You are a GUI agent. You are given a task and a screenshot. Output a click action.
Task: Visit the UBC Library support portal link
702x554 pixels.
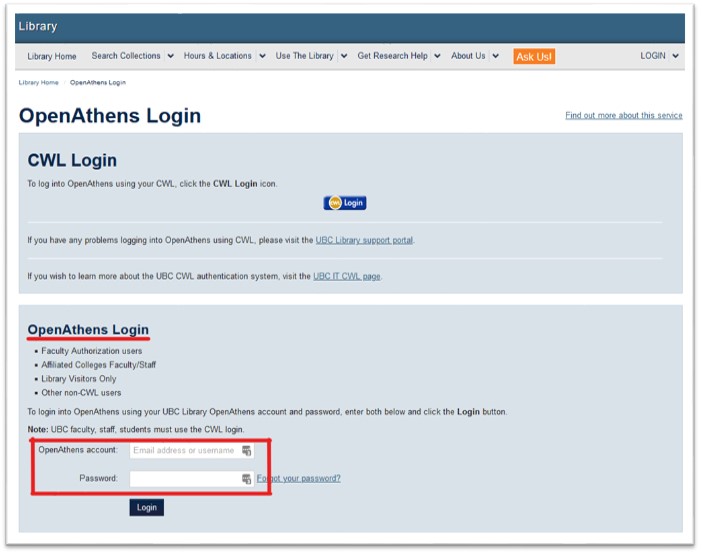pyautogui.click(x=364, y=240)
